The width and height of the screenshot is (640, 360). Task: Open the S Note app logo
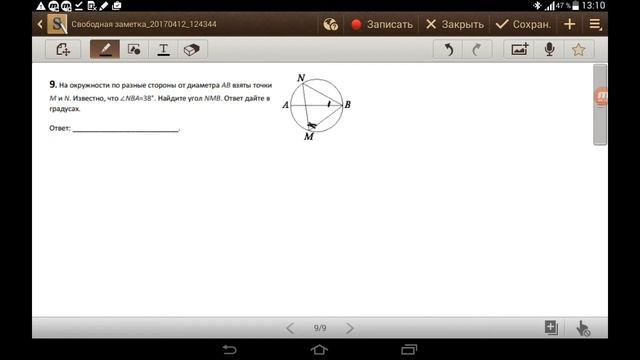tap(57, 24)
